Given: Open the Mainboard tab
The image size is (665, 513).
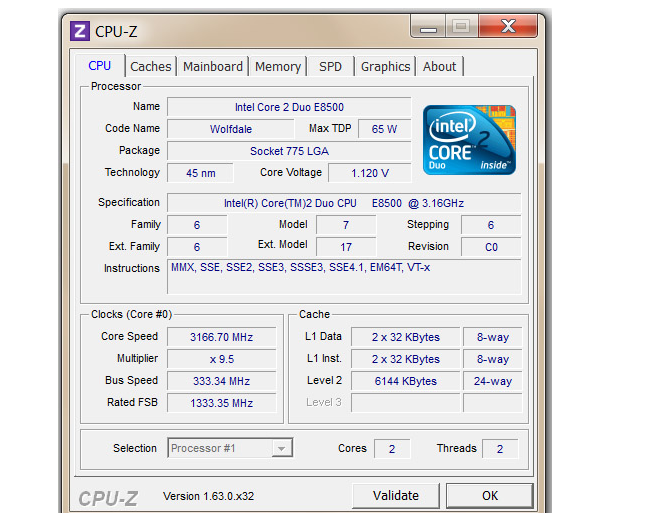Looking at the screenshot, I should point(213,67).
